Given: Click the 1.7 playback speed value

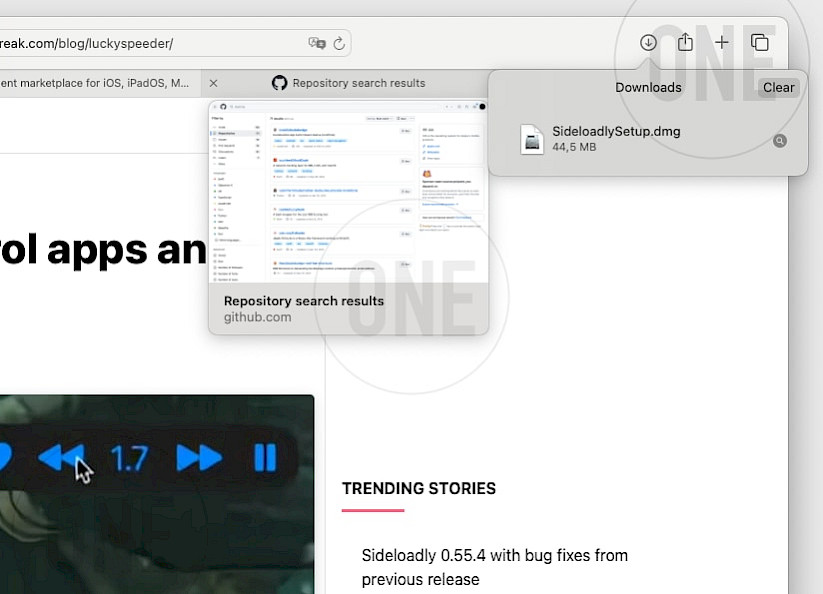Looking at the screenshot, I should (130, 458).
